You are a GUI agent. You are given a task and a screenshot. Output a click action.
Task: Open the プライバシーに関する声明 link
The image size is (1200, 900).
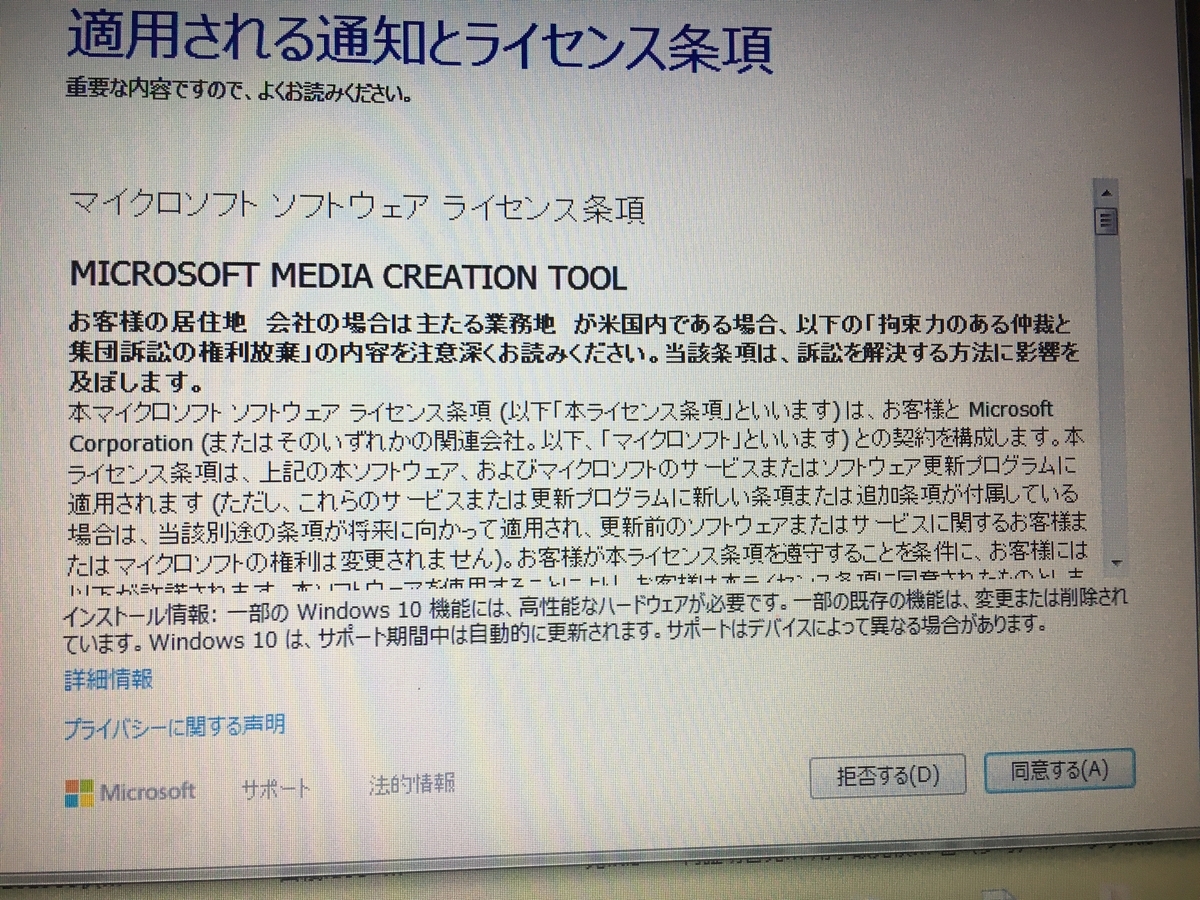[x=175, y=726]
